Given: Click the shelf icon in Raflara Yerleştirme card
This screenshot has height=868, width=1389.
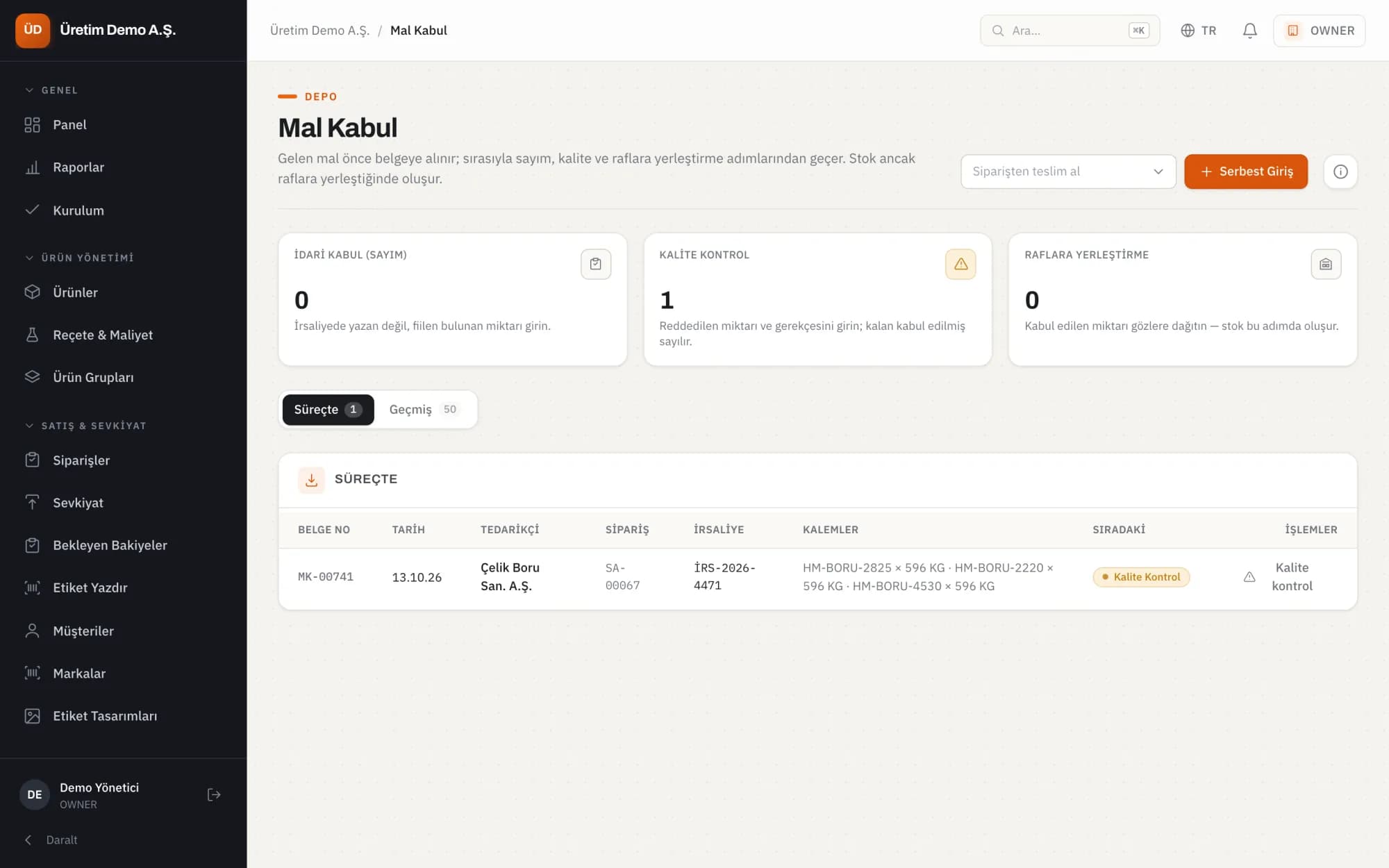Looking at the screenshot, I should point(1326,264).
